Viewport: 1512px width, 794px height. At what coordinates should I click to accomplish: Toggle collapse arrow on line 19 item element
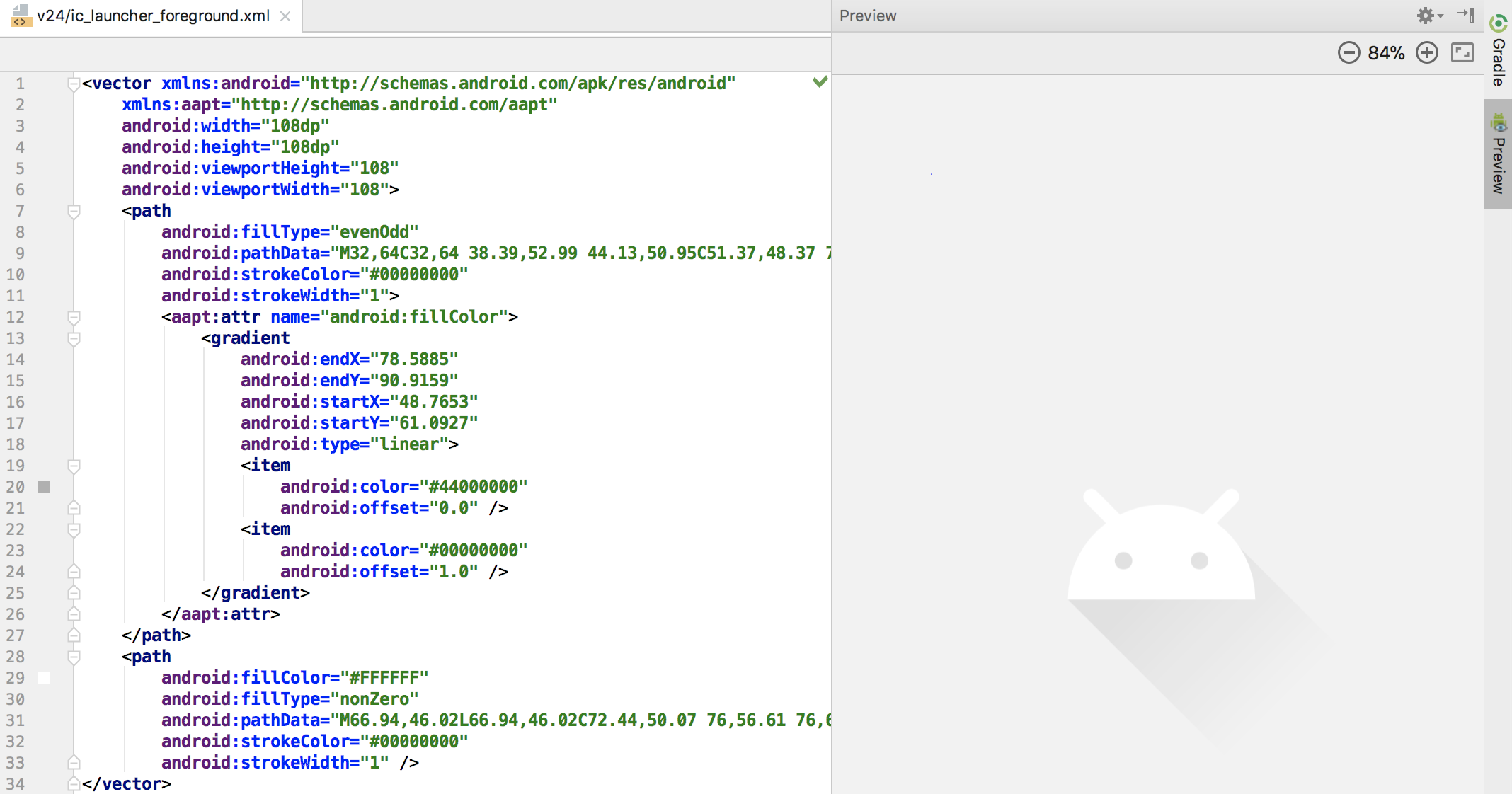[74, 465]
